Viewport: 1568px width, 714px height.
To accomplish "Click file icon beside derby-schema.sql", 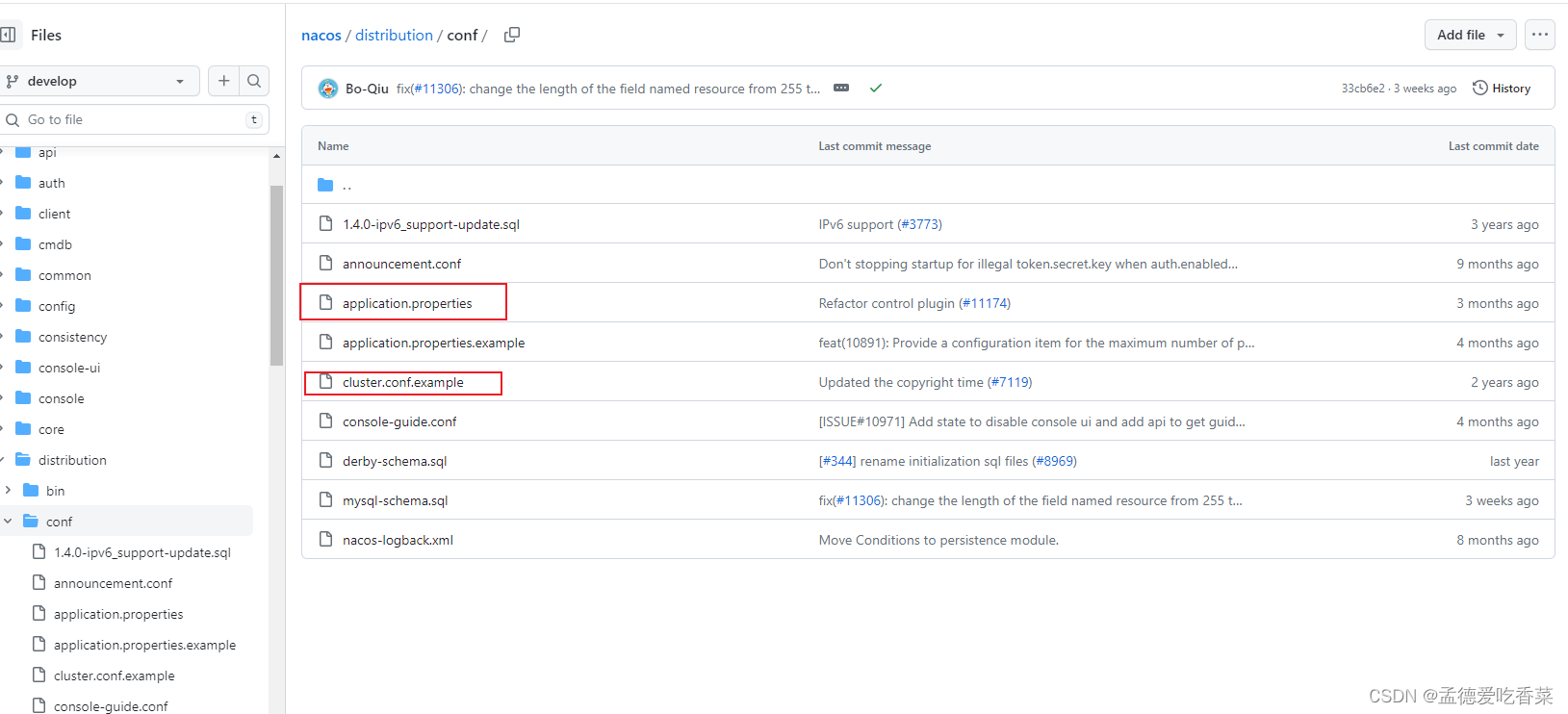I will click(x=325, y=461).
